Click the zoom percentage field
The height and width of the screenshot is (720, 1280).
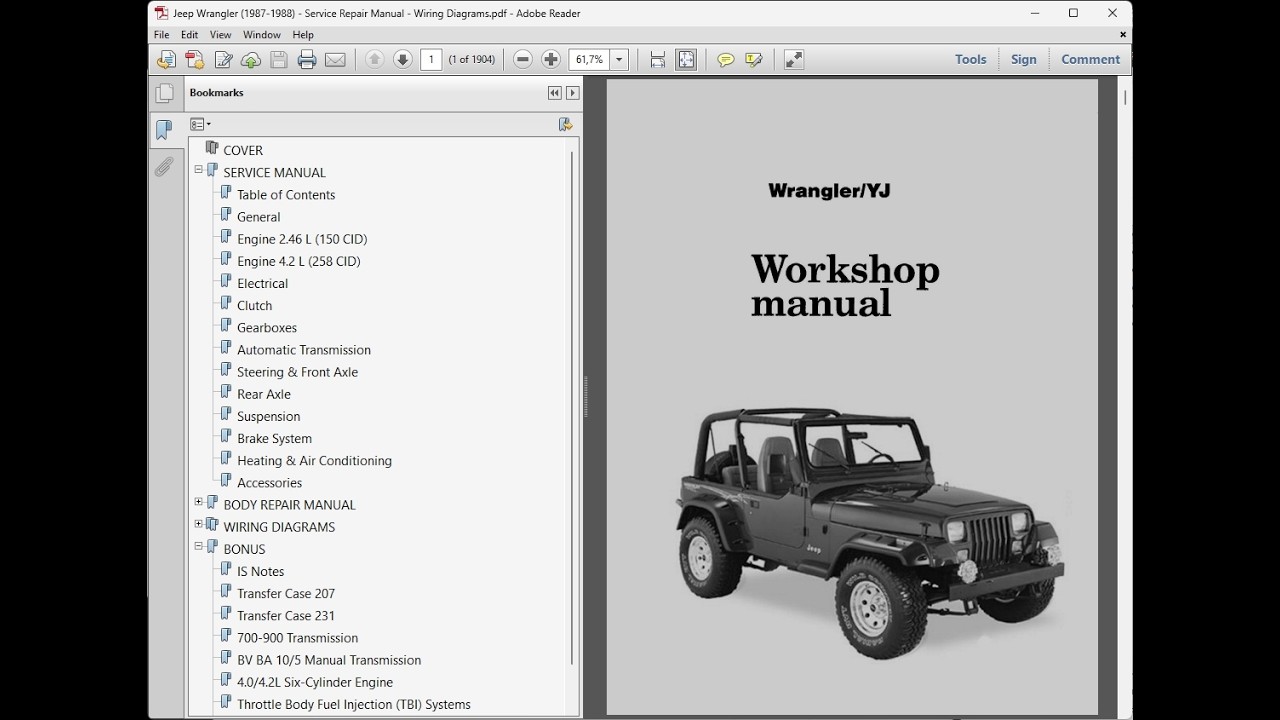[x=589, y=60]
